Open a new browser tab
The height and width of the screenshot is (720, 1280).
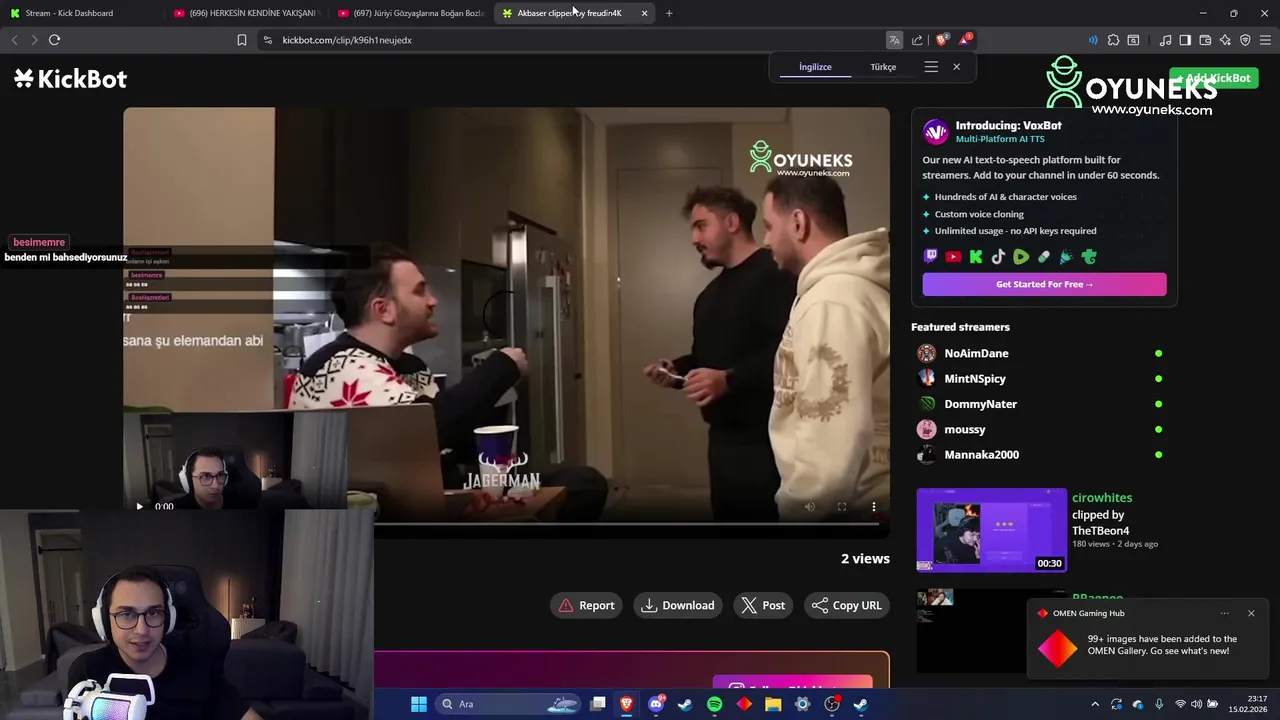point(669,13)
